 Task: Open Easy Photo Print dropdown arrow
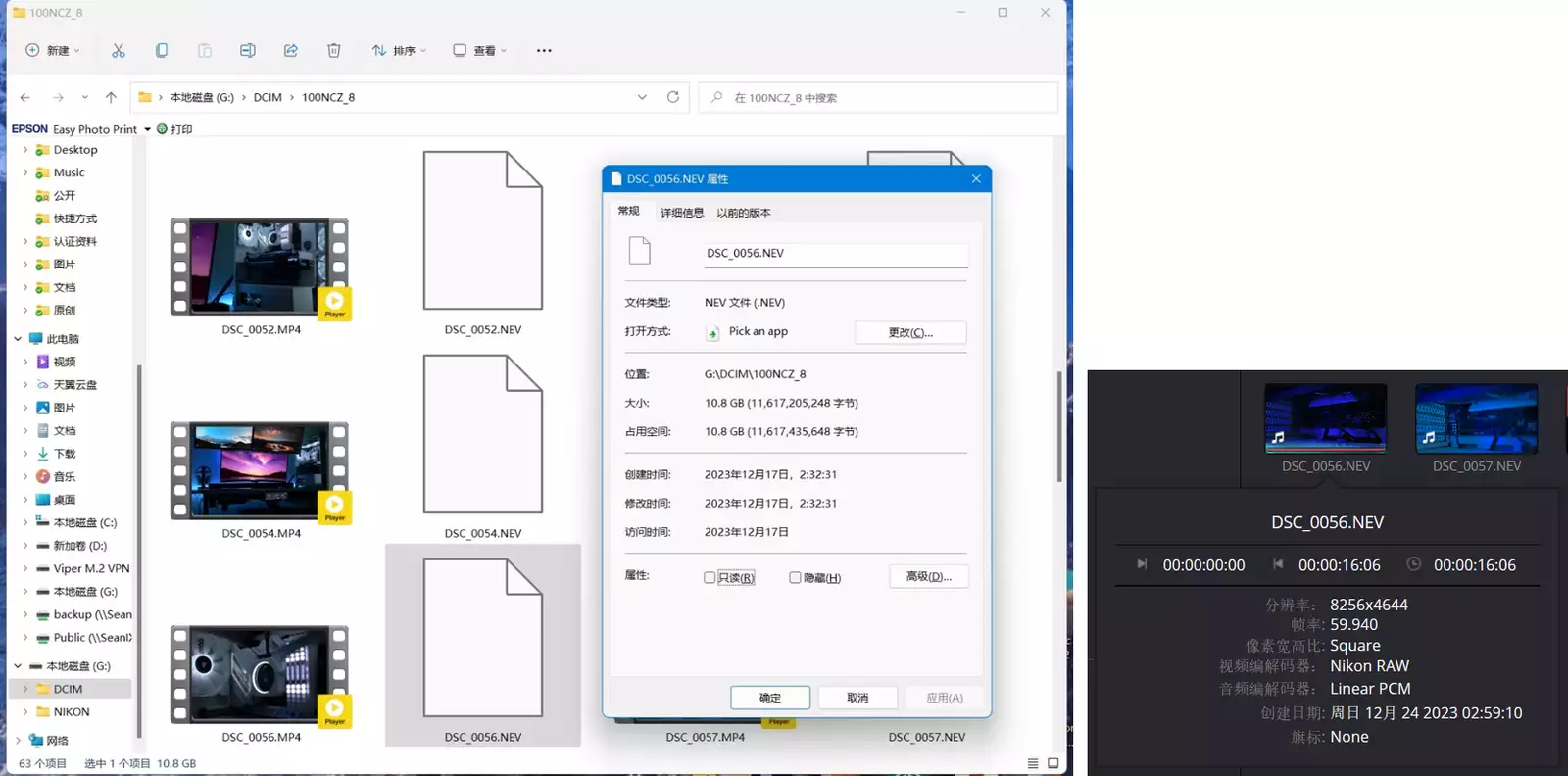pyautogui.click(x=148, y=129)
